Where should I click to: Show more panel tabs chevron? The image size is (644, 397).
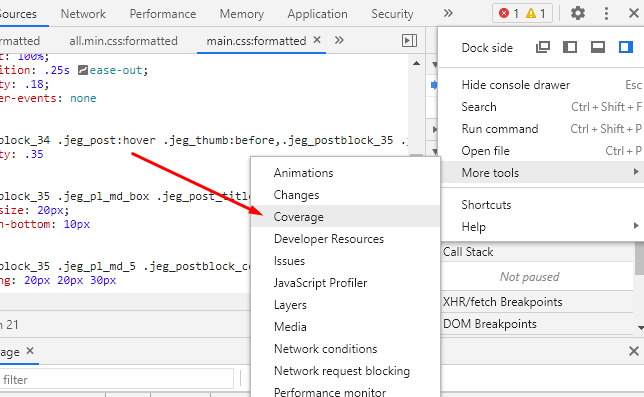pos(448,14)
